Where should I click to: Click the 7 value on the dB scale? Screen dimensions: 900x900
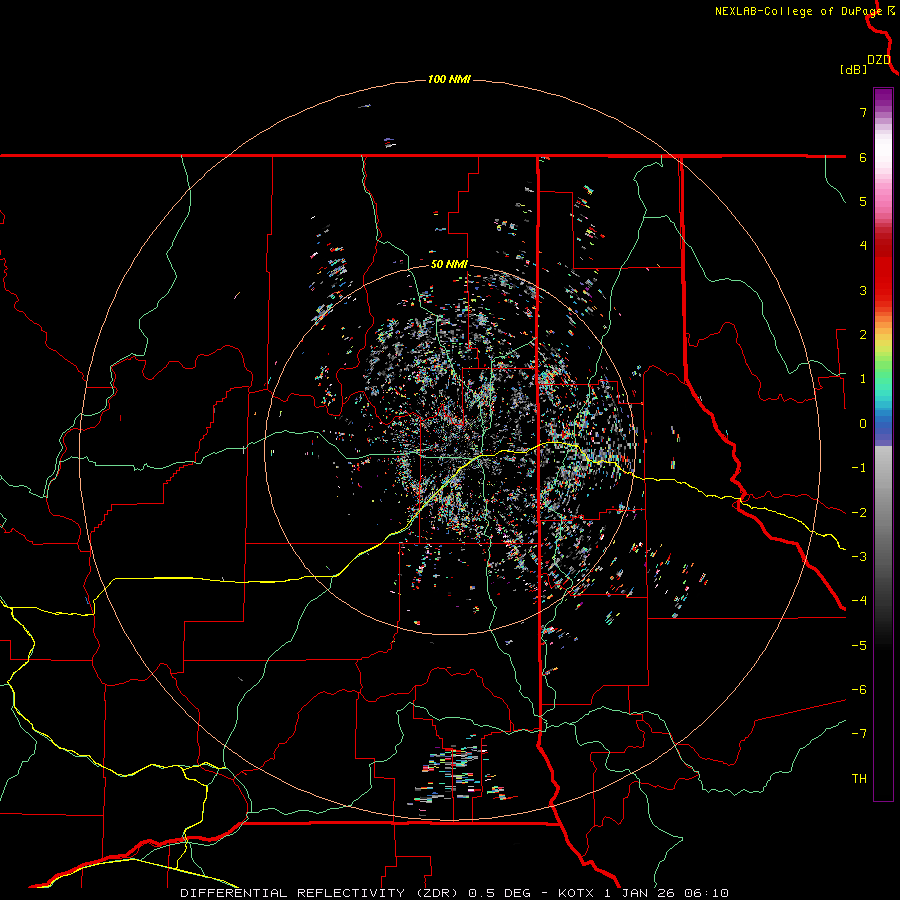click(x=863, y=112)
